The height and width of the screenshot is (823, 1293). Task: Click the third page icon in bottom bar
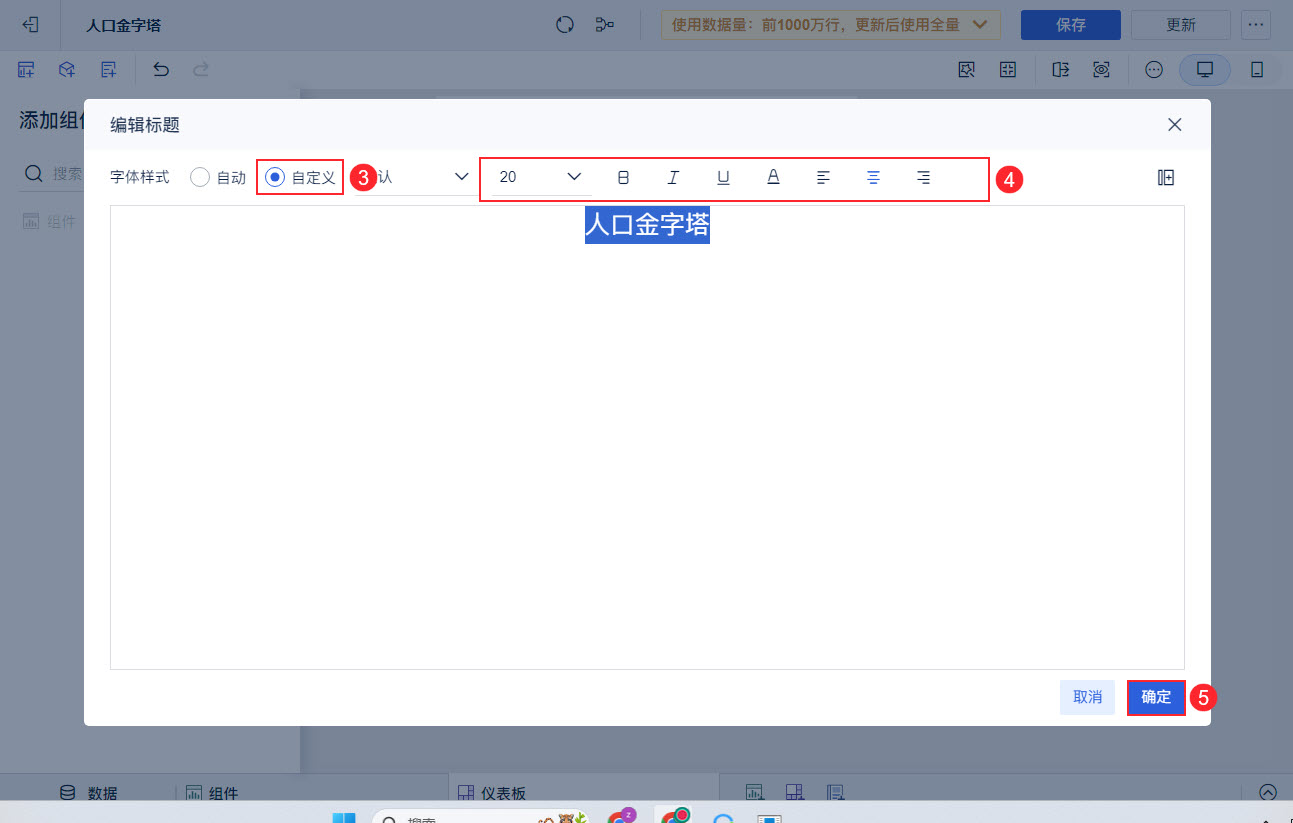835,793
